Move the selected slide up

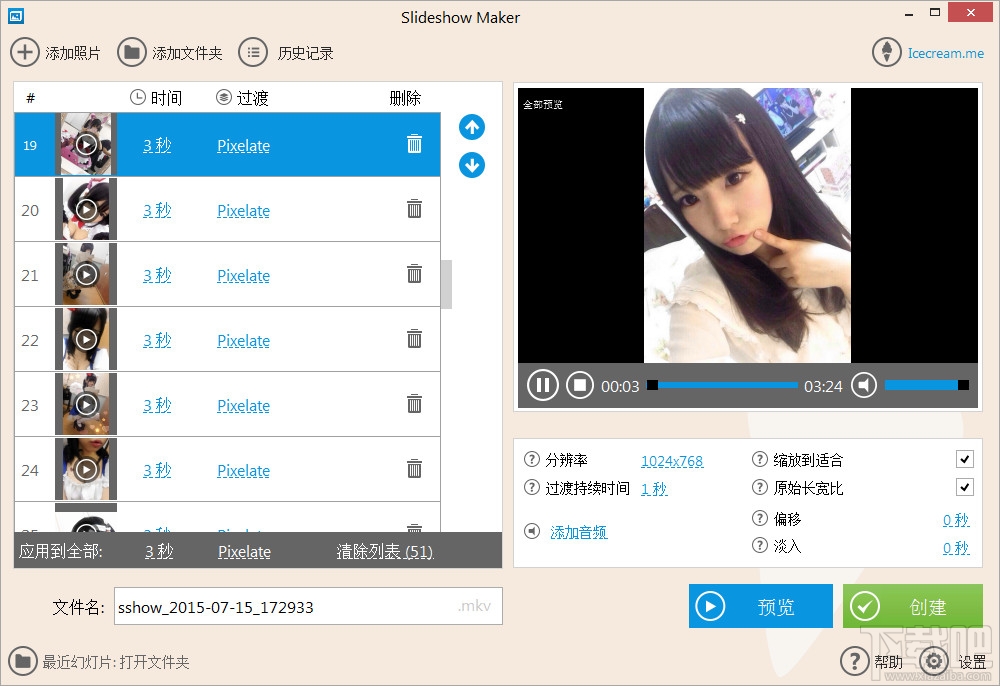click(472, 127)
